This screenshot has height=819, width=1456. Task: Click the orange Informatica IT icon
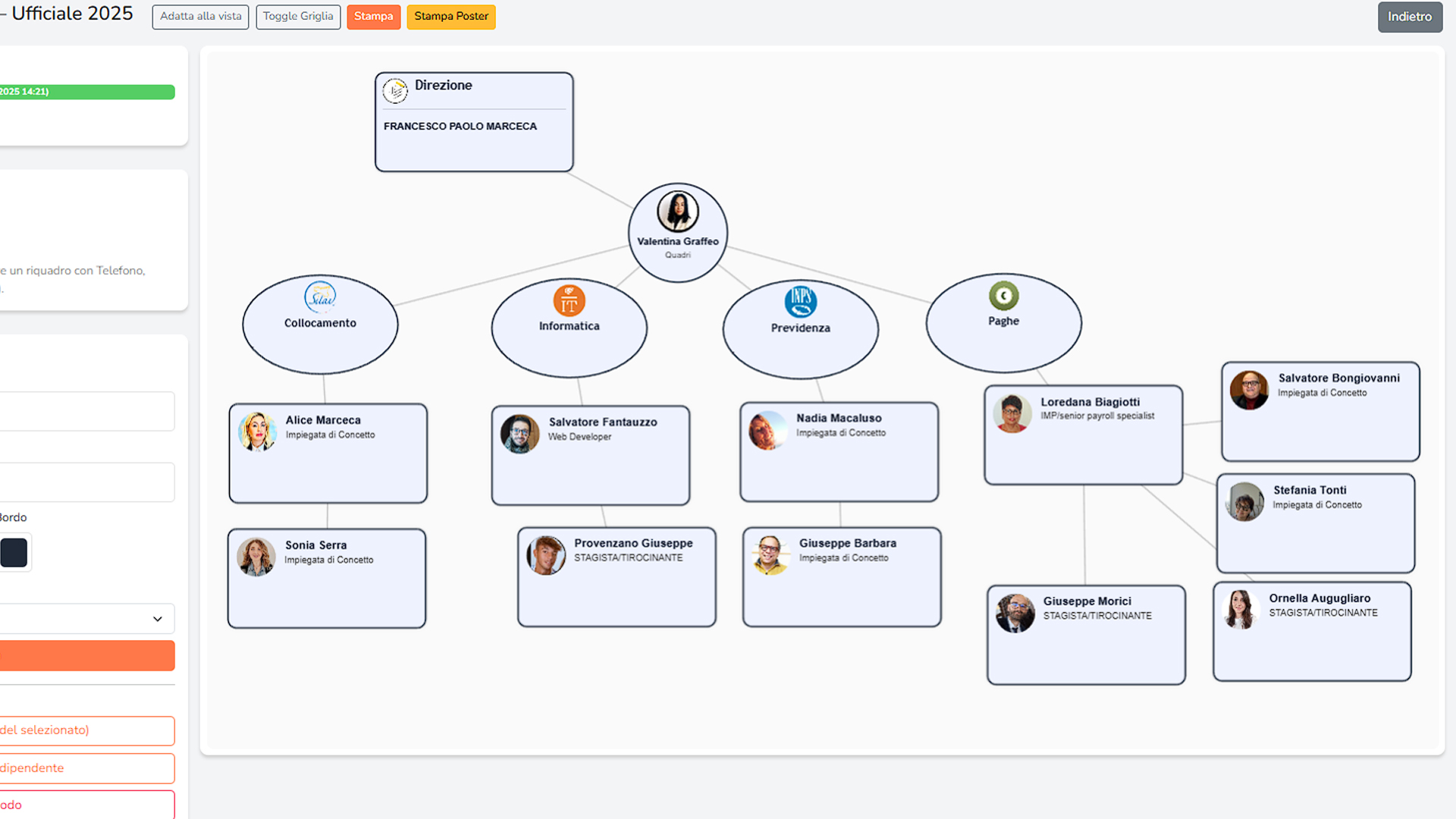569,301
